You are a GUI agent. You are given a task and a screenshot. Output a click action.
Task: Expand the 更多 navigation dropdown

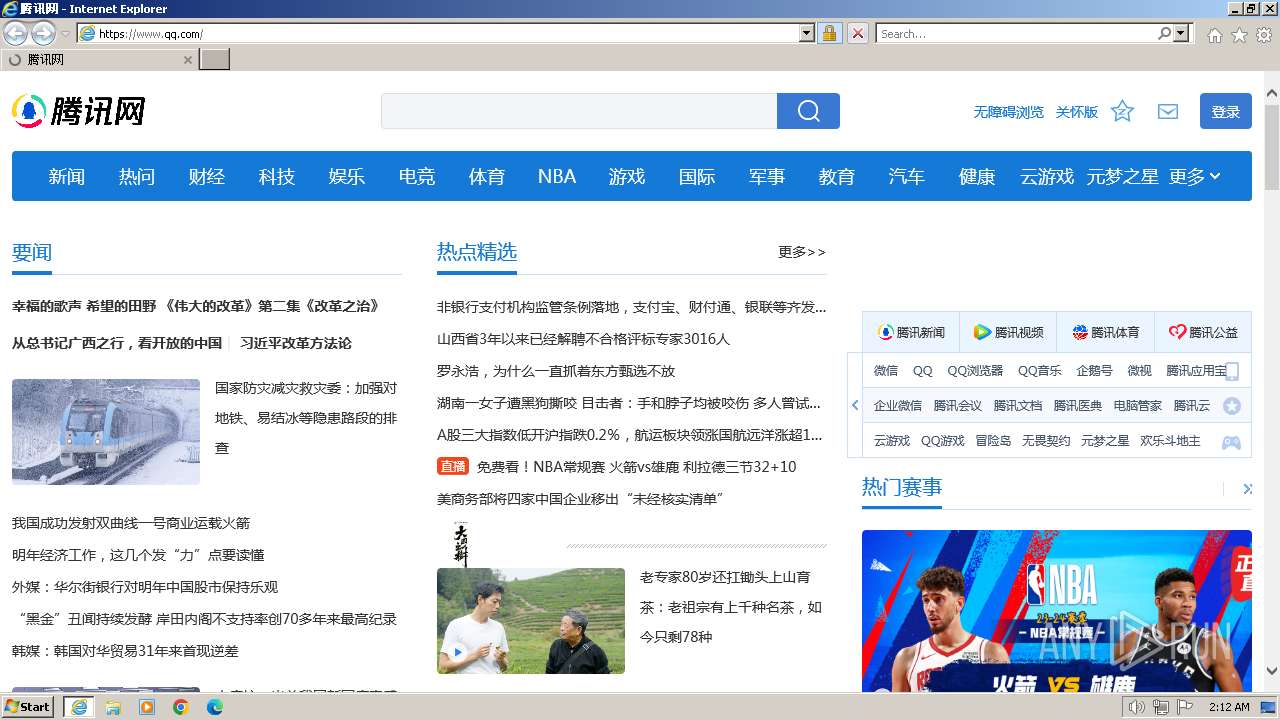tap(1195, 176)
